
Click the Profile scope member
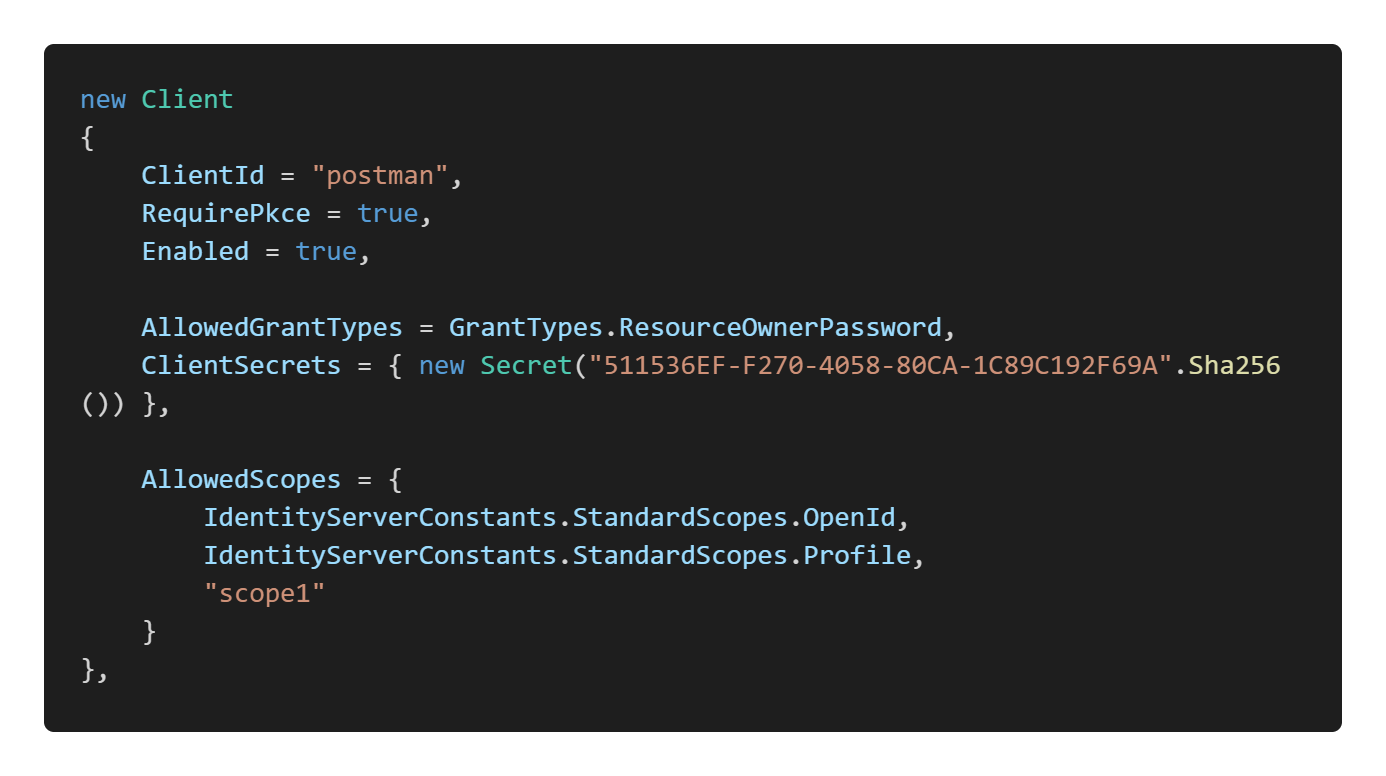857,555
